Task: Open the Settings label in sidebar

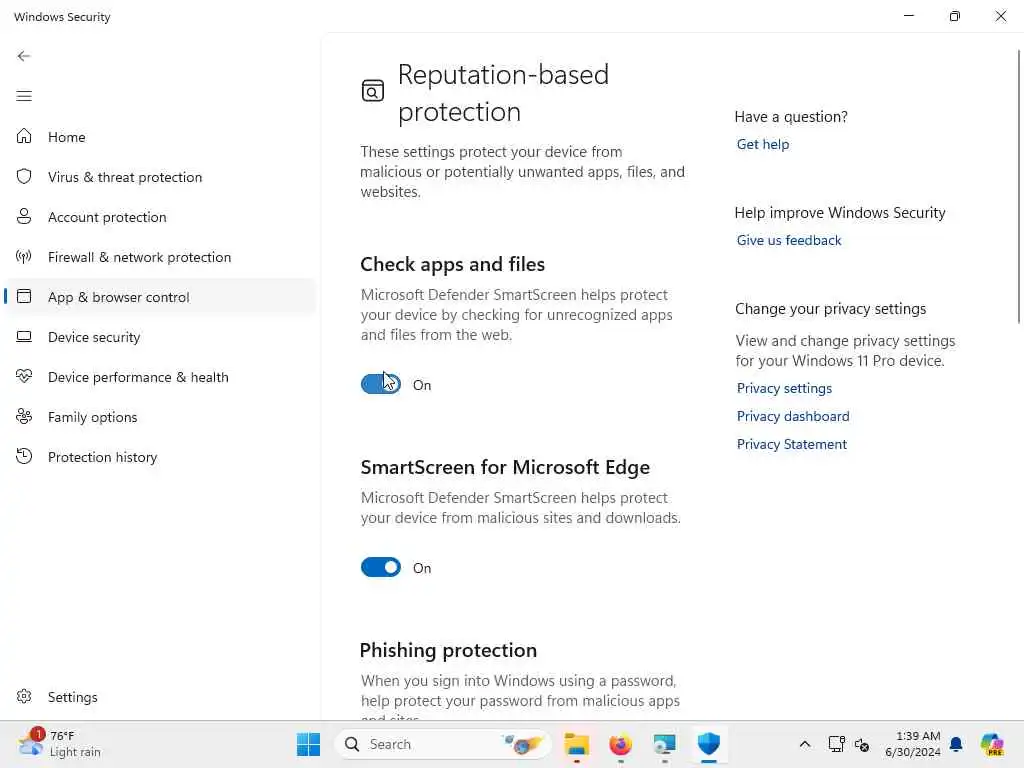Action: coord(72,697)
